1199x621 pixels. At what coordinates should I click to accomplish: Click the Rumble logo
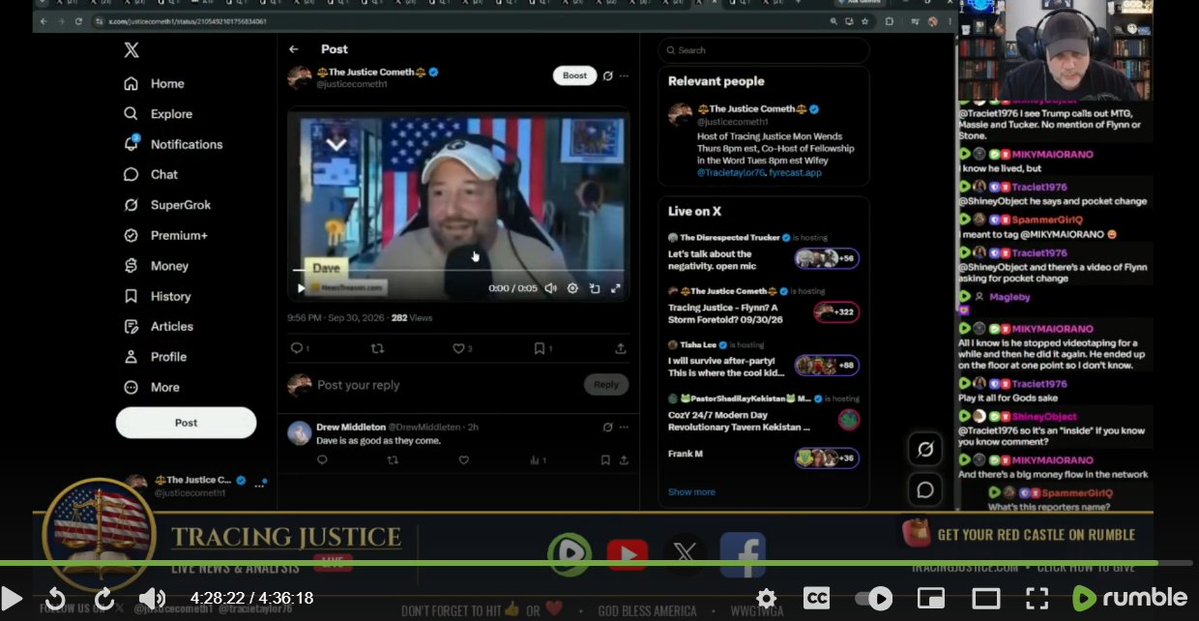(x=1129, y=598)
